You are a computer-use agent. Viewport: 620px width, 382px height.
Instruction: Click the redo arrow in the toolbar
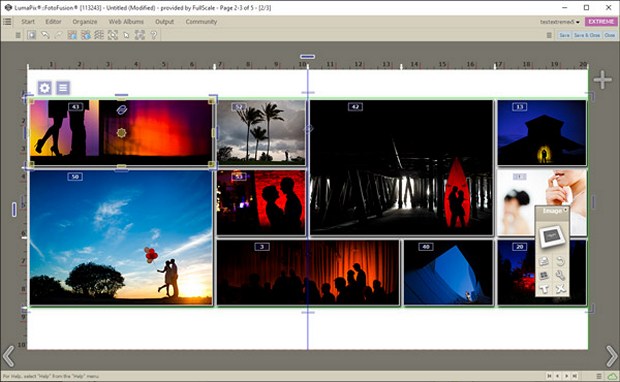[x=59, y=35]
